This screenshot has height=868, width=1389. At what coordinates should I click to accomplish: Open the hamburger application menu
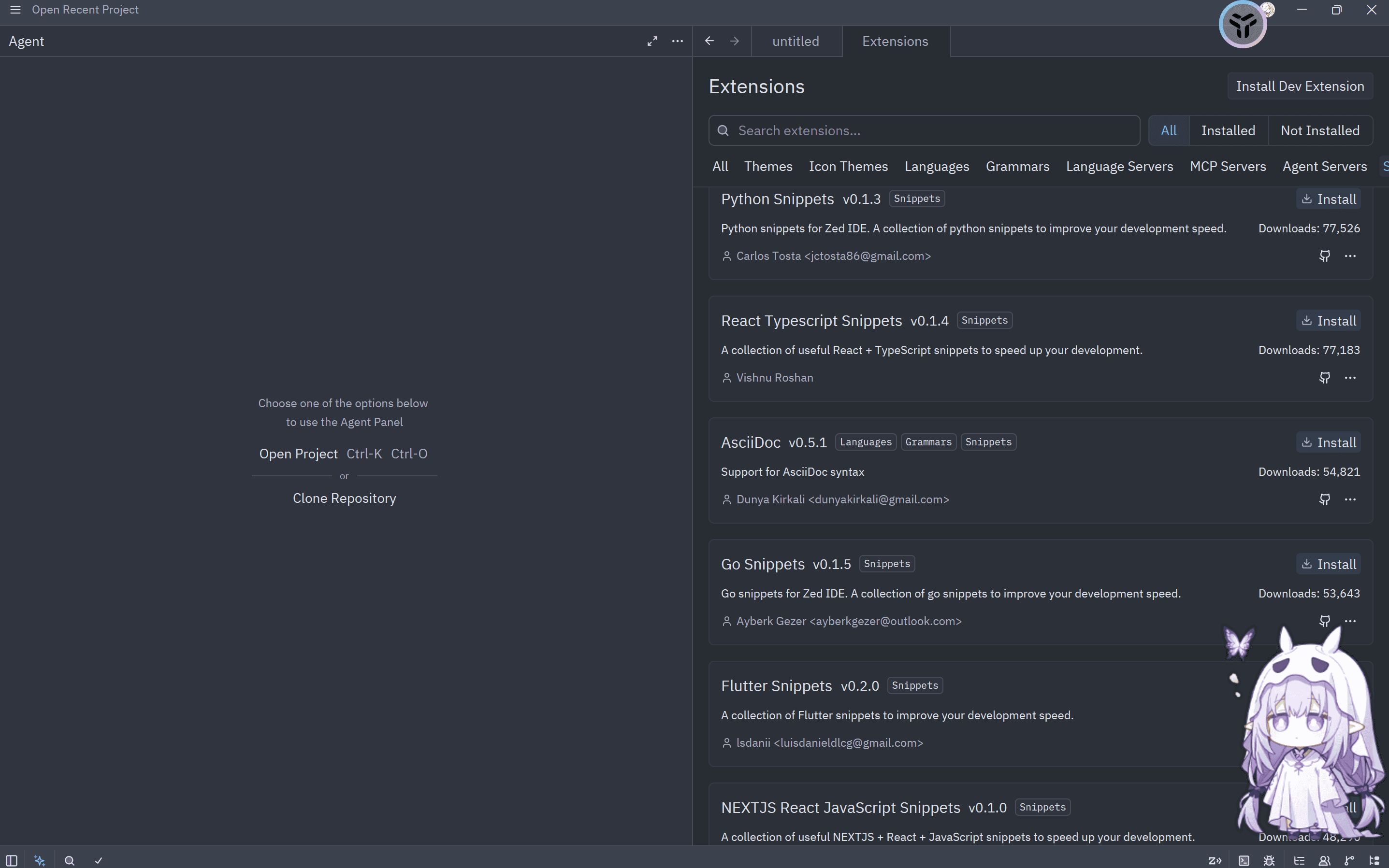pyautogui.click(x=15, y=10)
